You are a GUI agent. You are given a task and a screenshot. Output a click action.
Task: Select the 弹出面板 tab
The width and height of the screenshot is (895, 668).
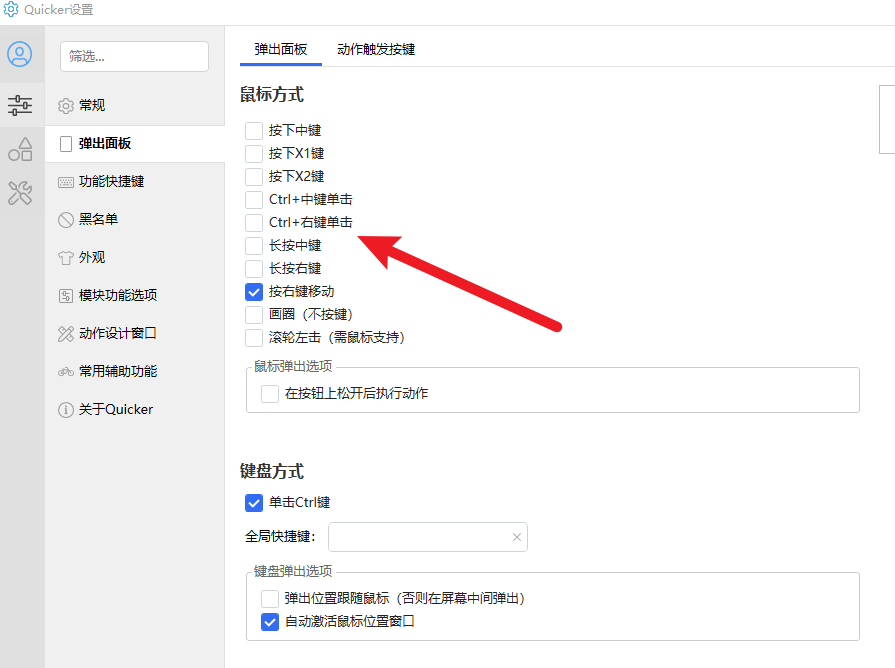[281, 50]
